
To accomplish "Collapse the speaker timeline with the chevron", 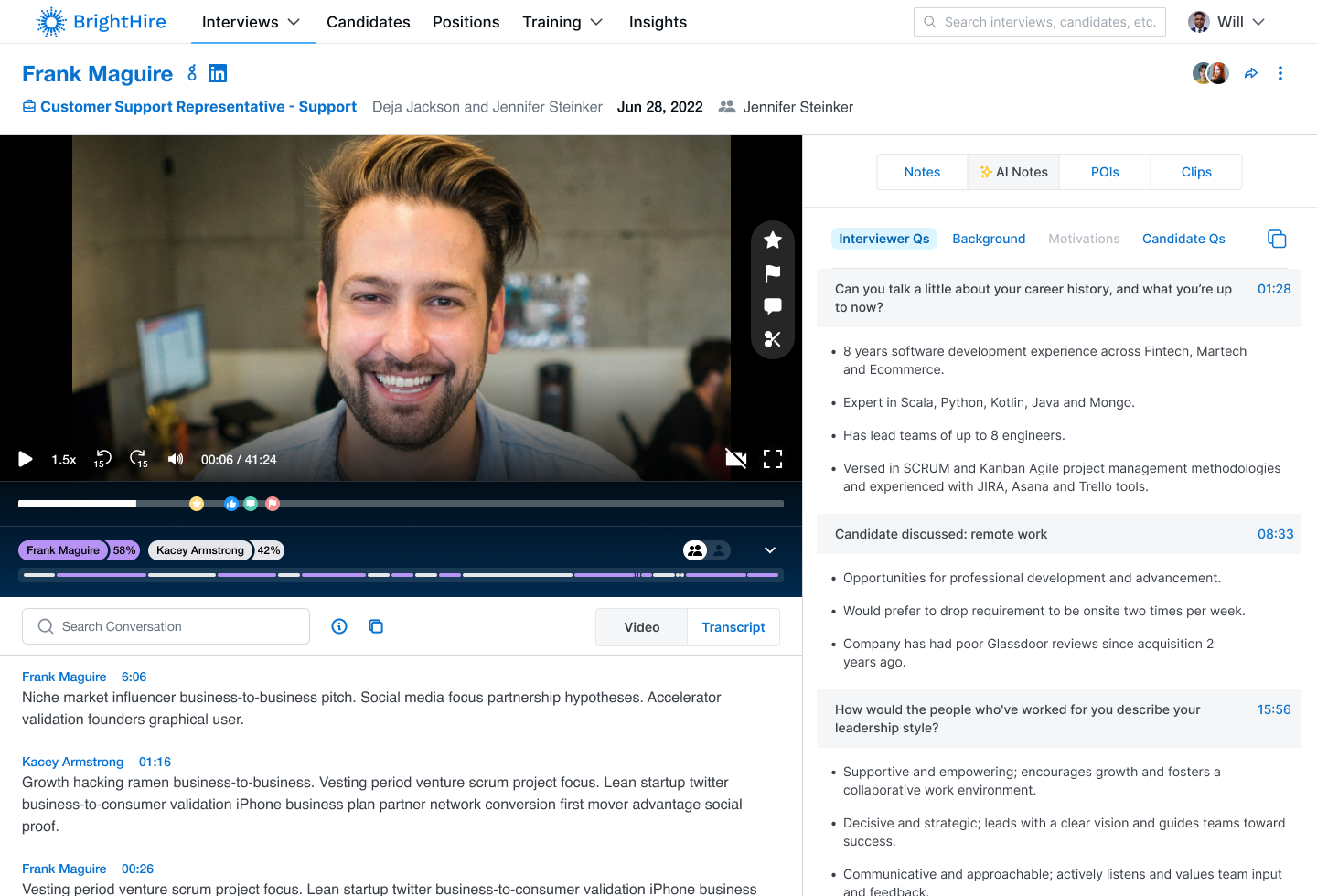I will point(769,549).
